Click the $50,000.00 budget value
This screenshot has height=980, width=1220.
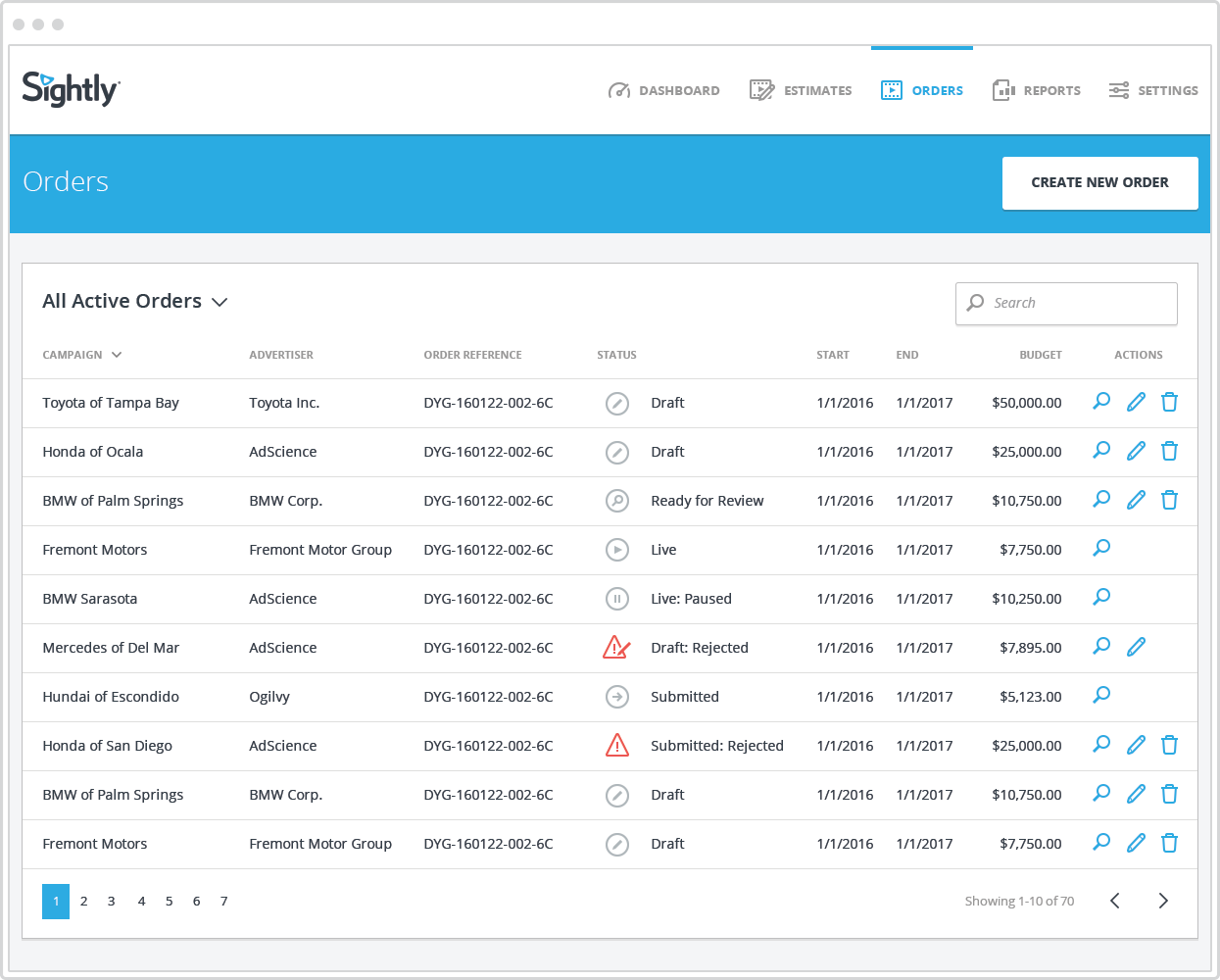point(1027,403)
